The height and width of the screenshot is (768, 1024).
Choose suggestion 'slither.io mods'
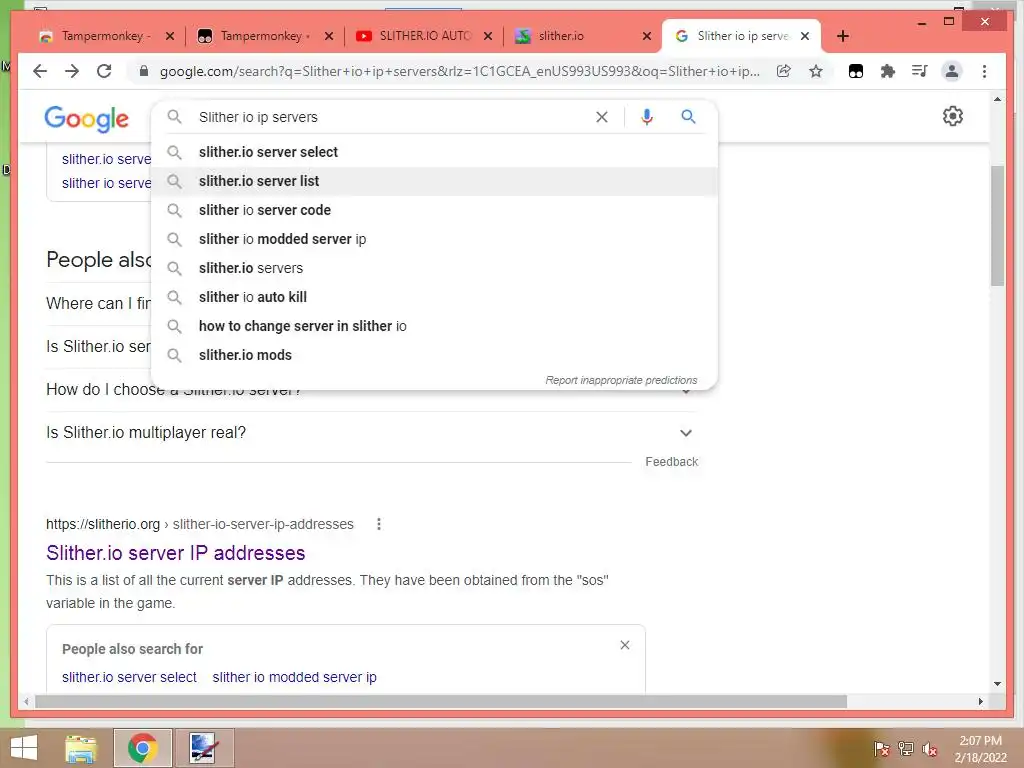tap(434, 355)
